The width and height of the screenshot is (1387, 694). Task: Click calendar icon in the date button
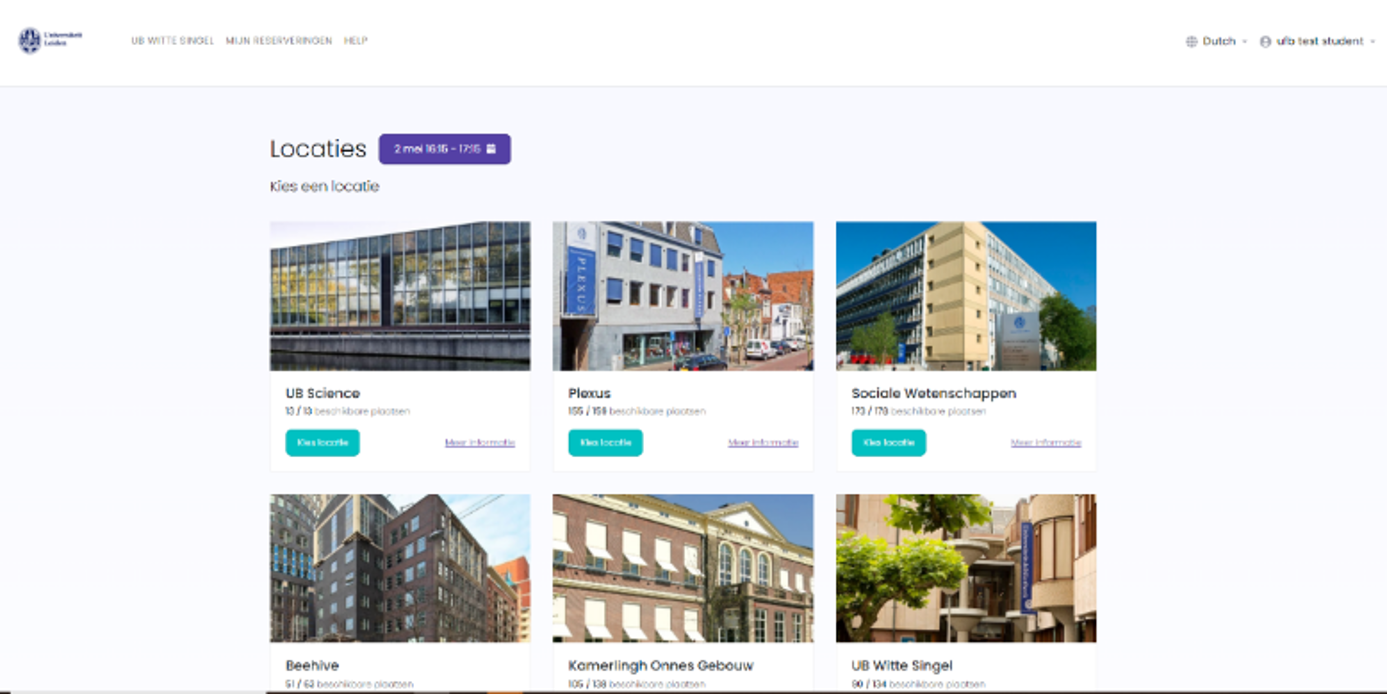coord(491,149)
